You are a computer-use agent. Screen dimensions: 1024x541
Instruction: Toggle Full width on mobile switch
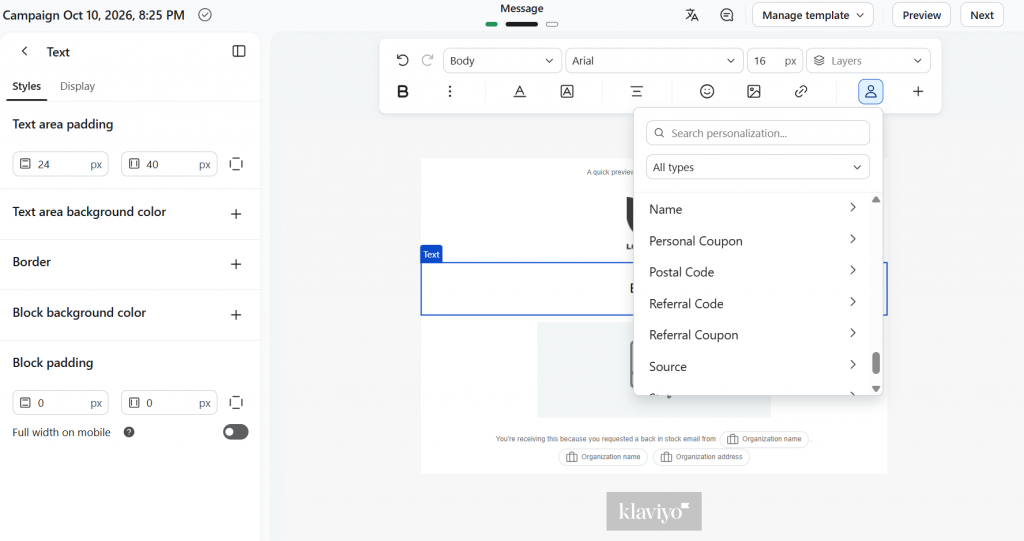[x=236, y=432]
